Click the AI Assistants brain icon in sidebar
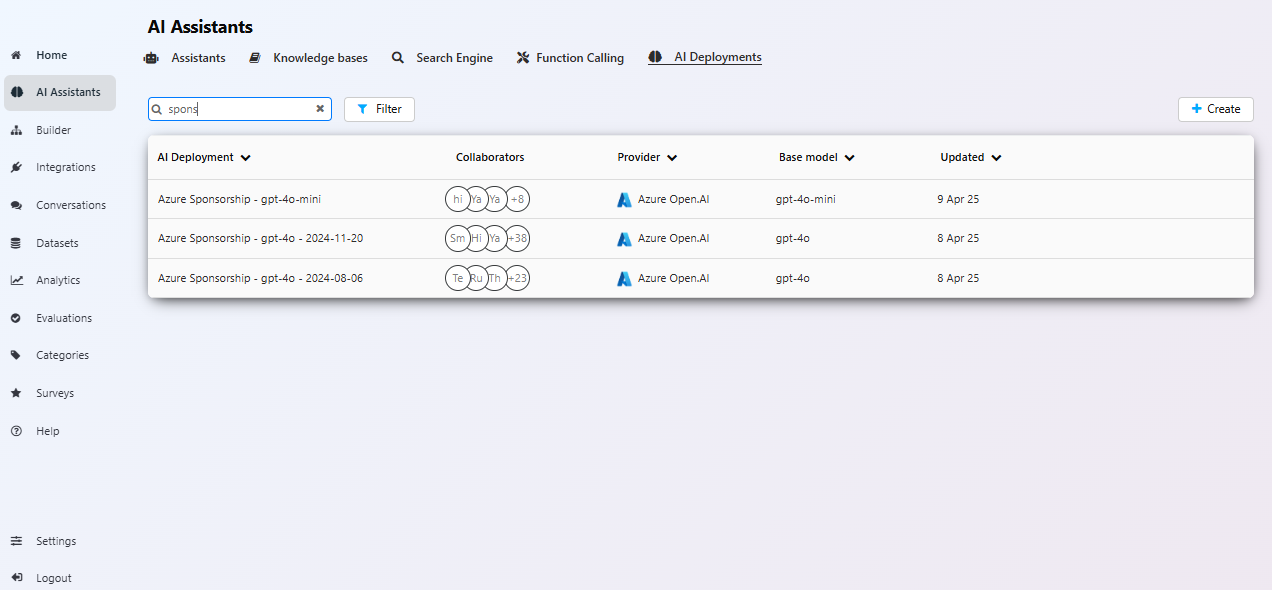 [16, 92]
